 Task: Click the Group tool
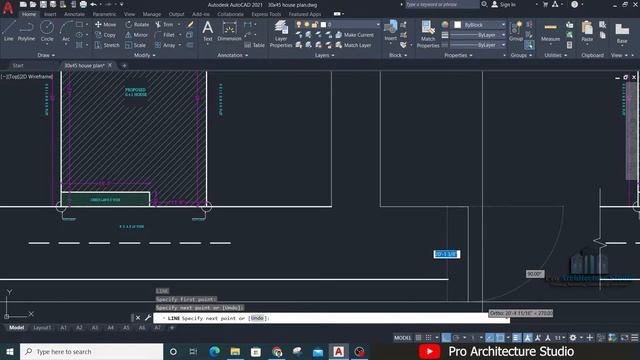(516, 31)
